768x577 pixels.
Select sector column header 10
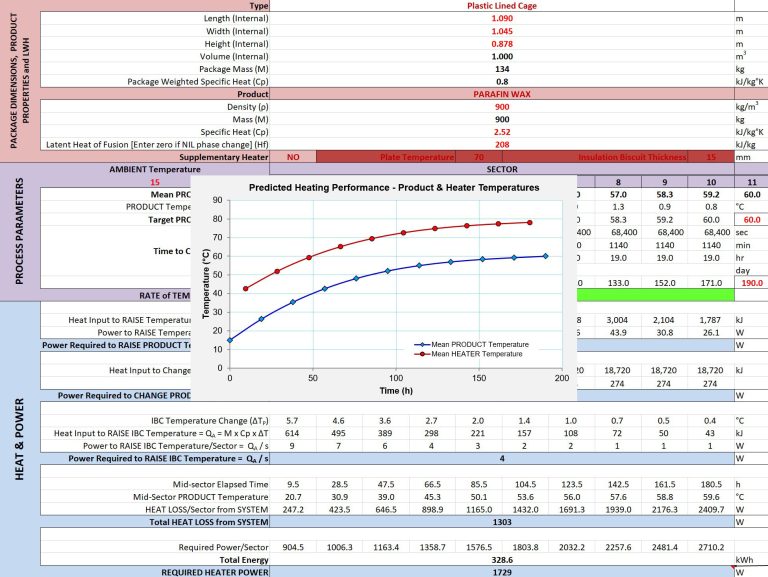tap(711, 182)
